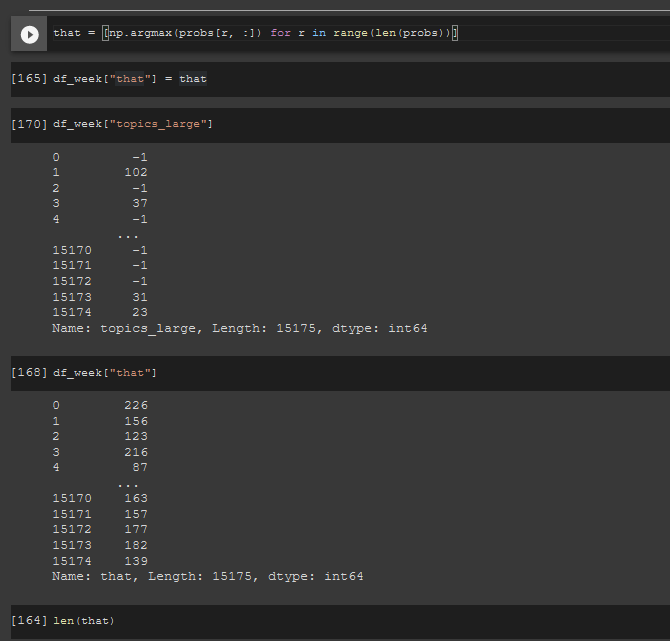The width and height of the screenshot is (670, 641).
Task: Click cell [168] code df_week["that"]
Action: coord(105,373)
